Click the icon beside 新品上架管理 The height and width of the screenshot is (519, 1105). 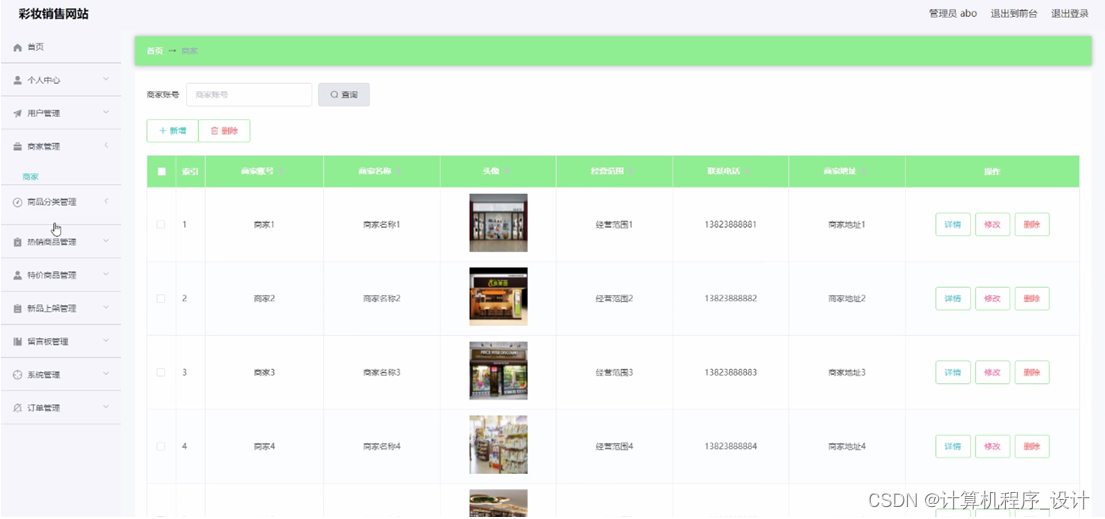18,308
